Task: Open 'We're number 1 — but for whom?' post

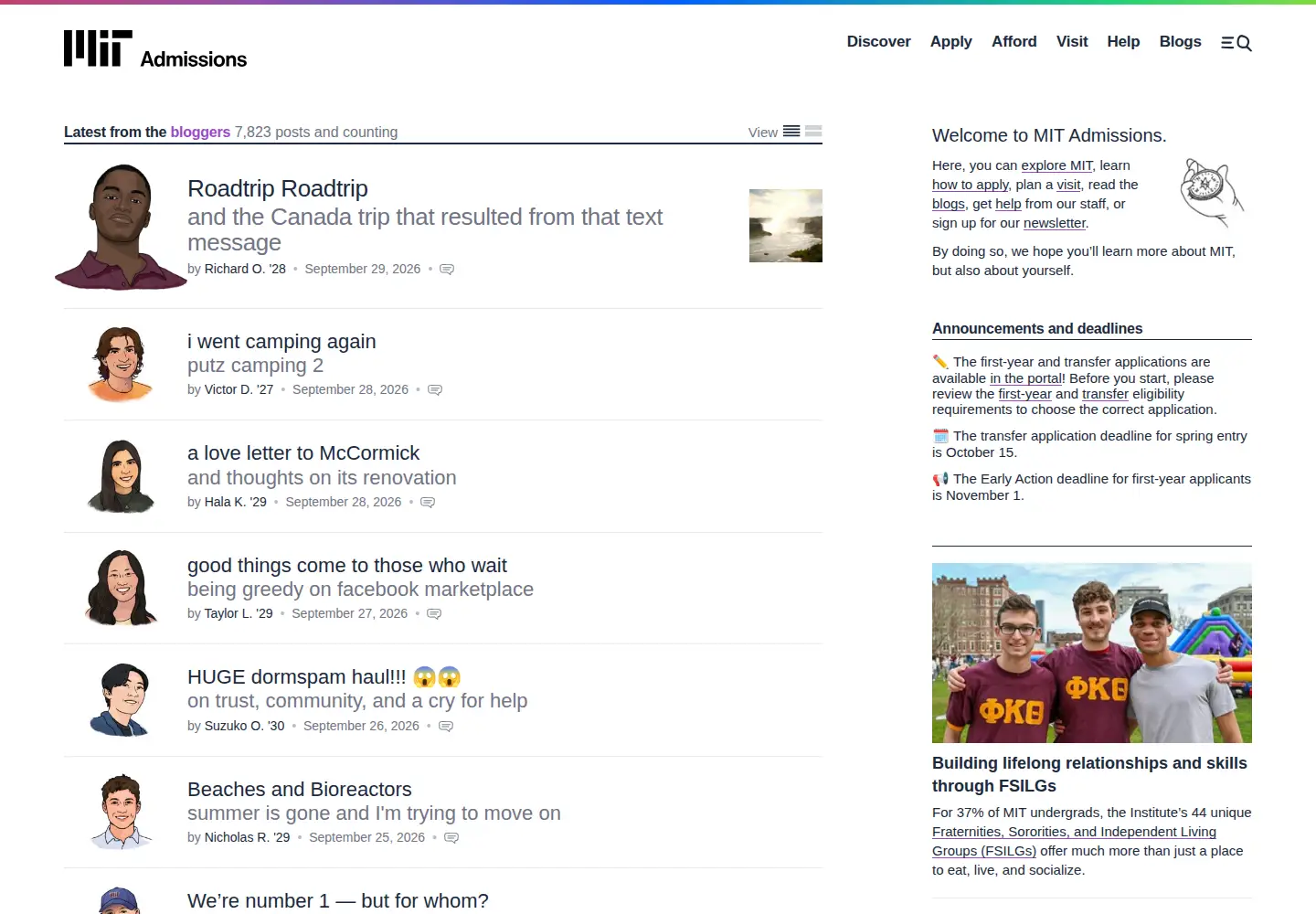Action: click(x=338, y=901)
